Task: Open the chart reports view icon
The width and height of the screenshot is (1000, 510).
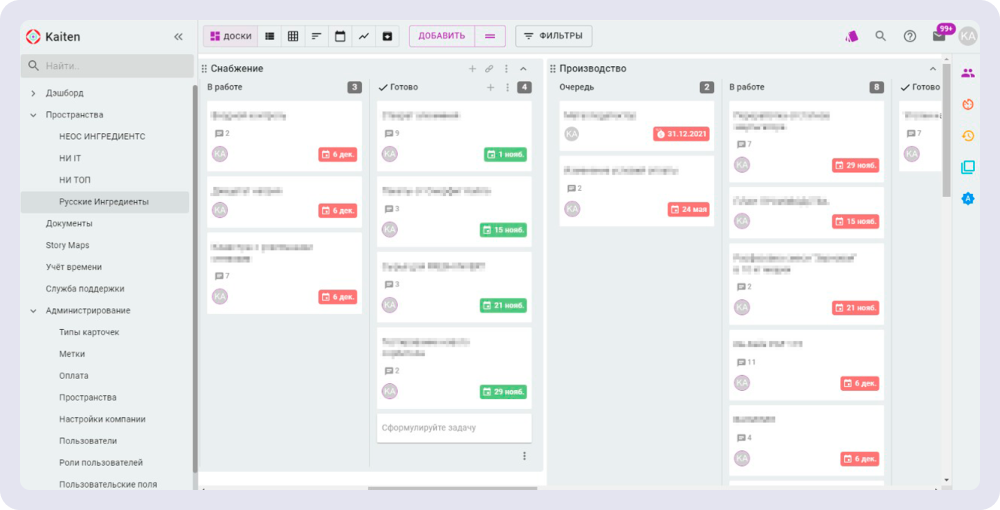Action: click(x=364, y=36)
